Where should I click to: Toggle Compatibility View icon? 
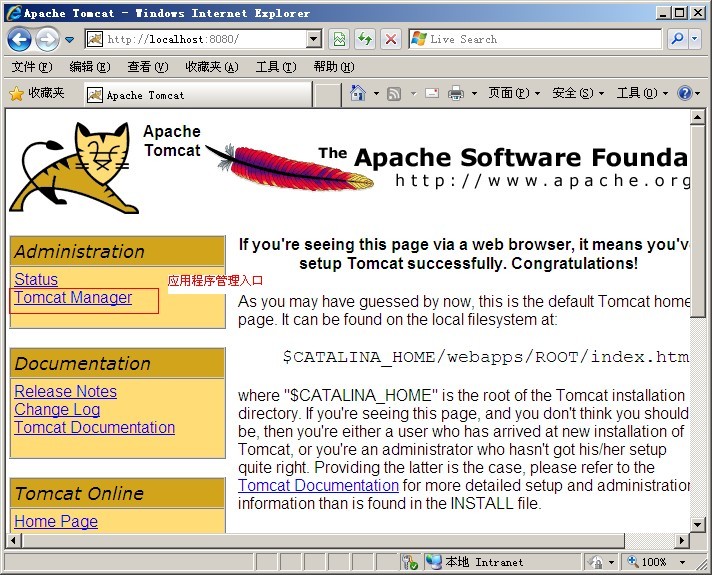click(339, 40)
